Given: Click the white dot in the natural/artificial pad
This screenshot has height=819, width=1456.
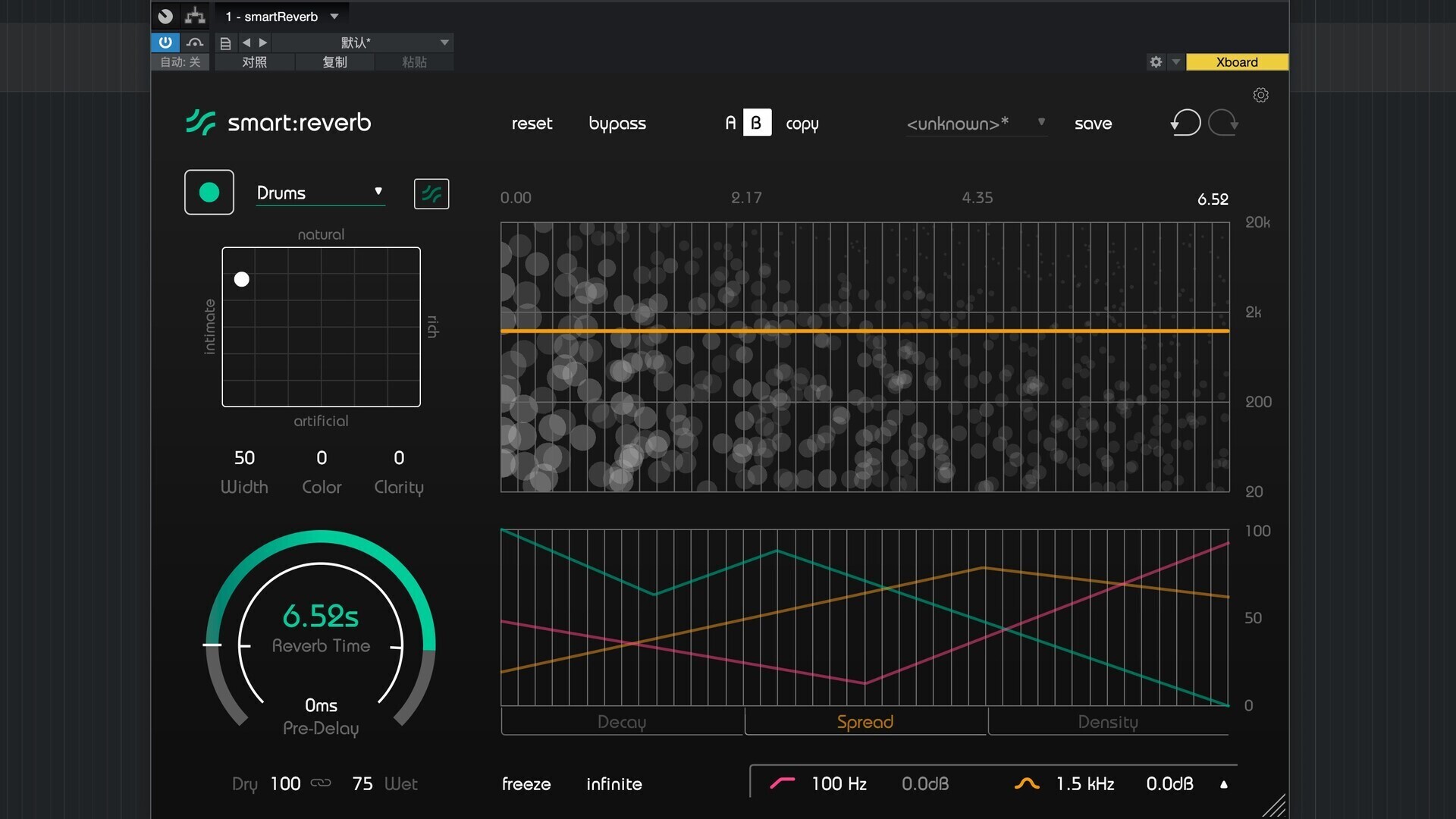Looking at the screenshot, I should [x=242, y=280].
